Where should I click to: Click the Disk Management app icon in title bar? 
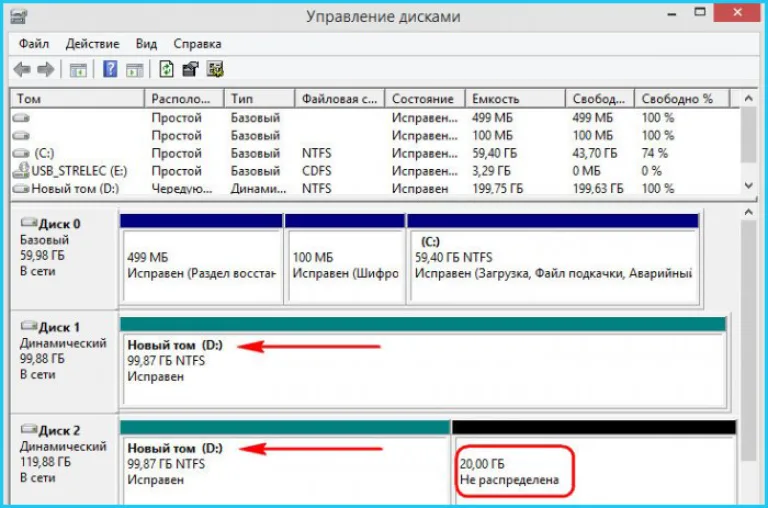(x=19, y=17)
